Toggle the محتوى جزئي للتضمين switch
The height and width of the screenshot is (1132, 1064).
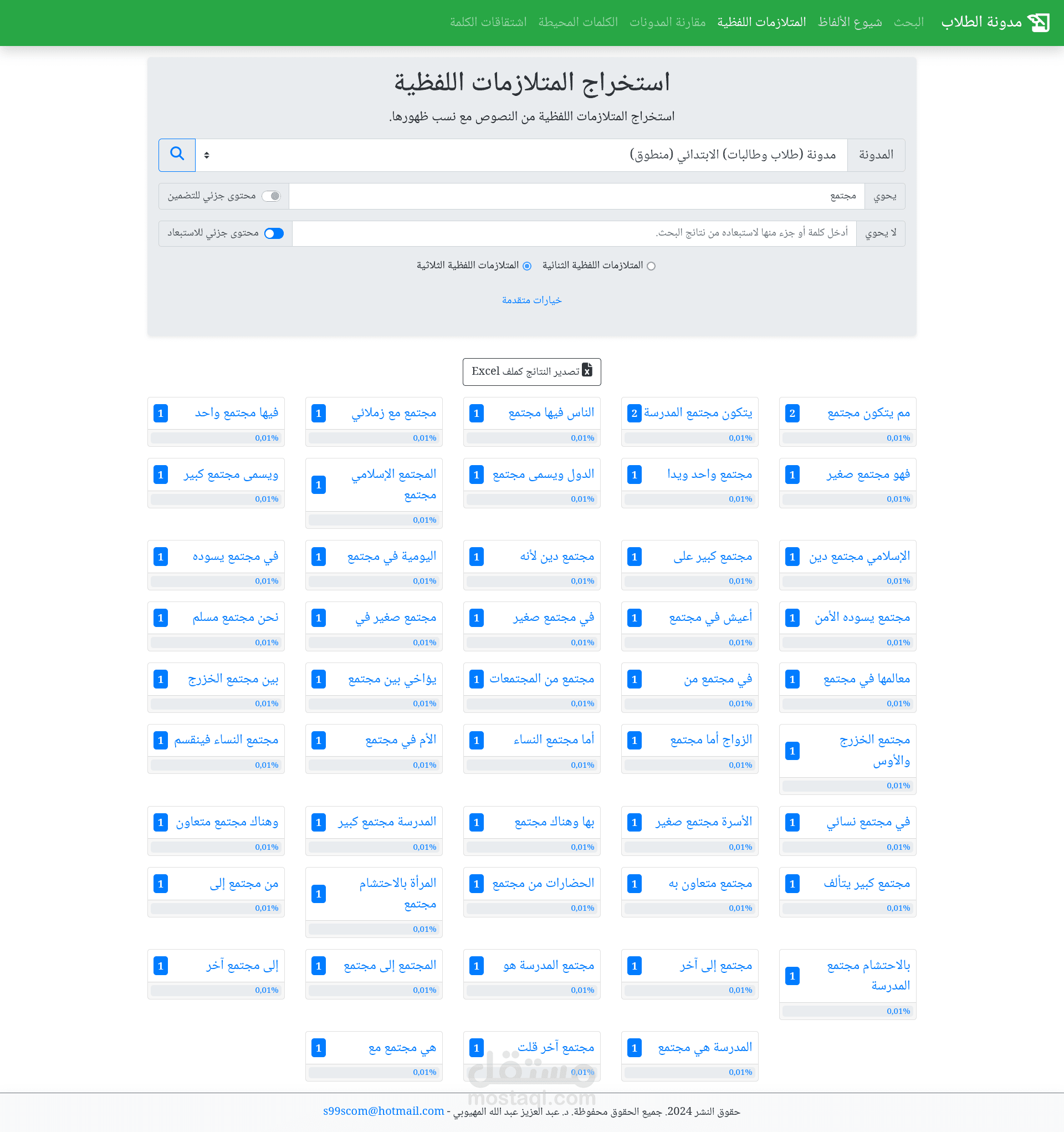point(272,196)
